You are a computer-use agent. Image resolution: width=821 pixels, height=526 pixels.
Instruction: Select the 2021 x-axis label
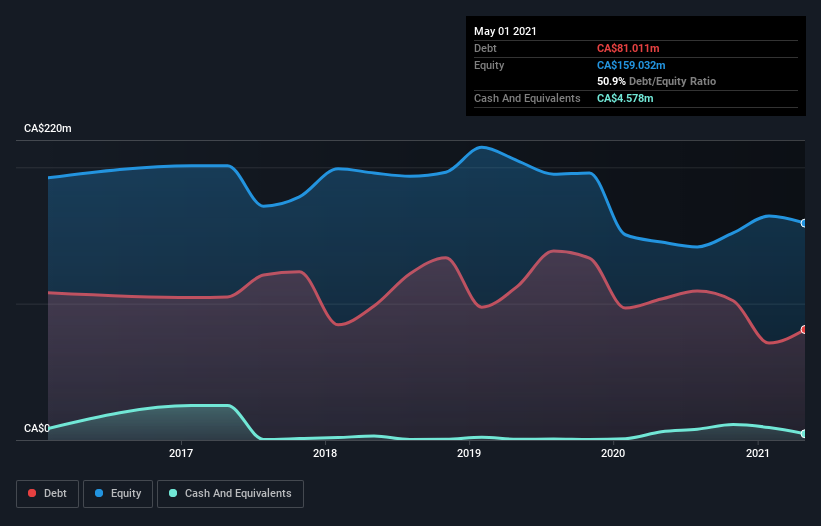757,453
